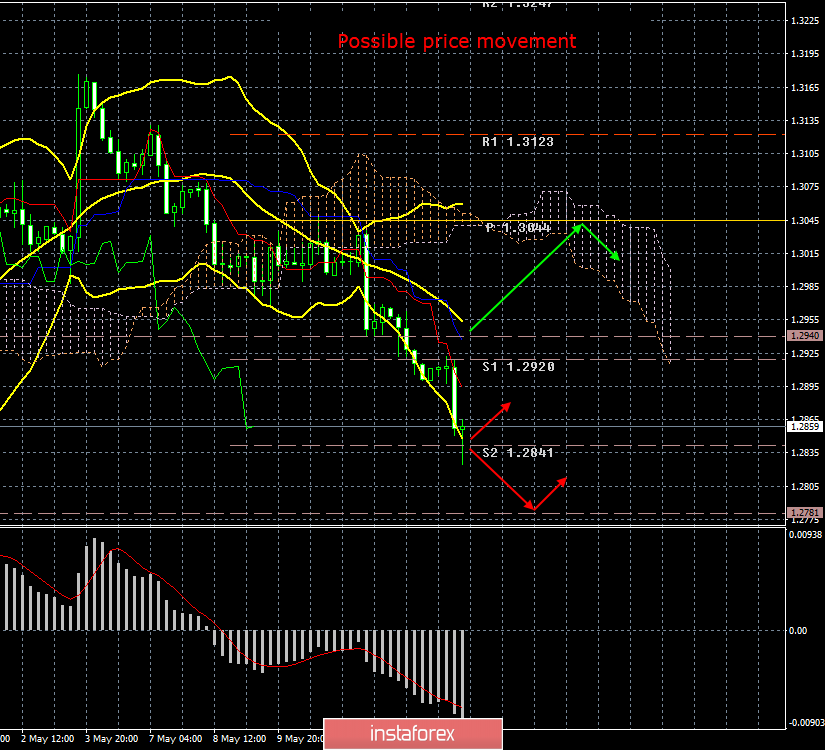Click price axis value 1.3195
This screenshot has height=750, width=825.
[806, 54]
